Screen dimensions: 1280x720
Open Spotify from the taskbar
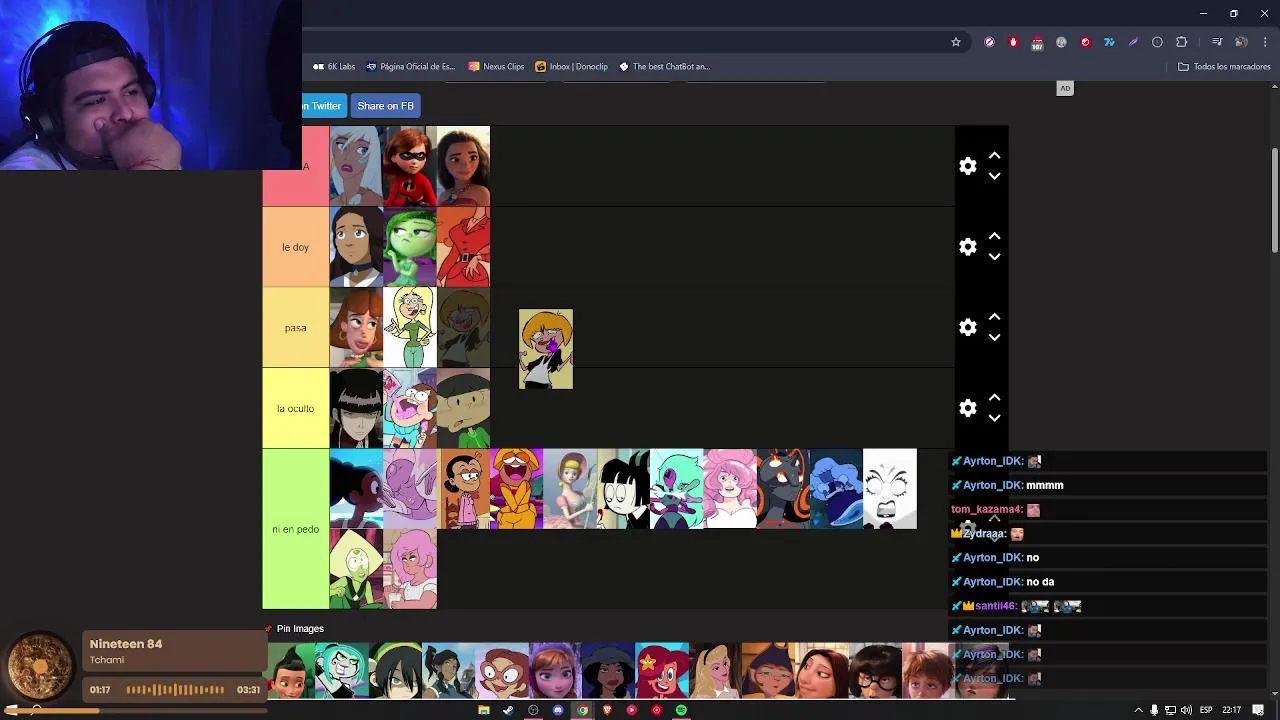[x=681, y=710]
